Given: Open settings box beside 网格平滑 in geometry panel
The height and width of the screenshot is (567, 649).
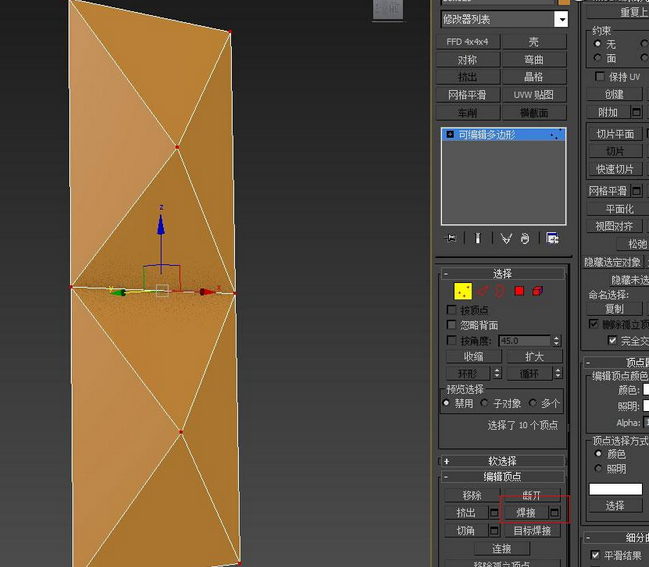Looking at the screenshot, I should tap(637, 191).
